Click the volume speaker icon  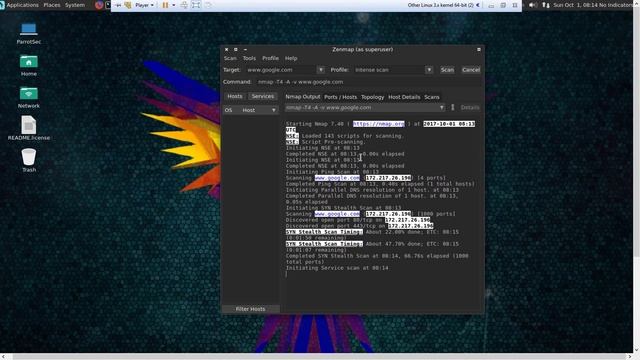(532, 5)
